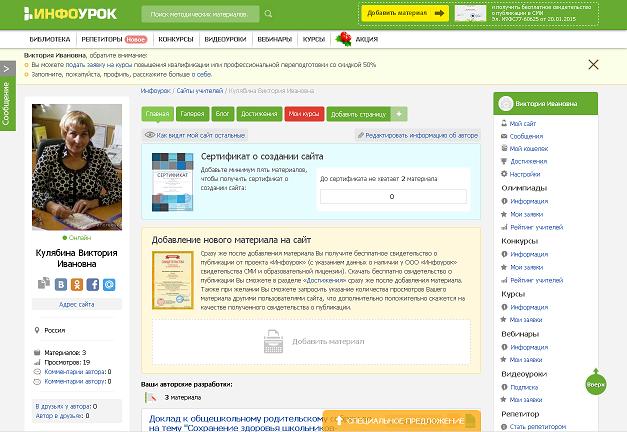Click Подписка under Видеоуроки
627x432 pixels.
tap(524, 387)
